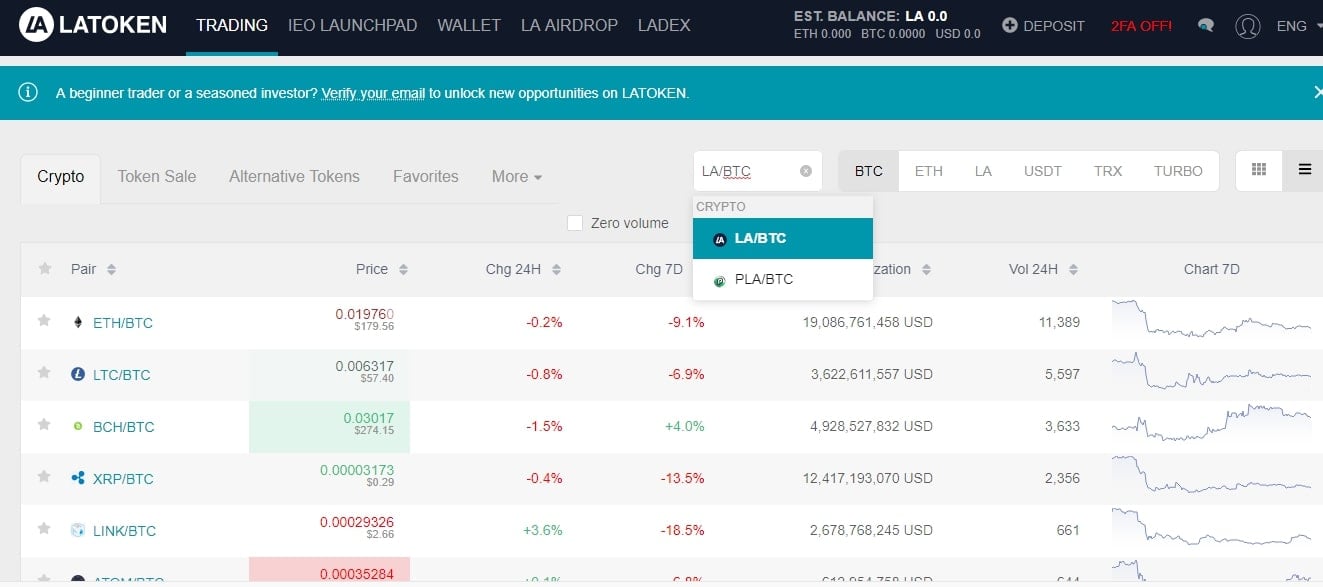Sort table by Pair column

click(93, 269)
